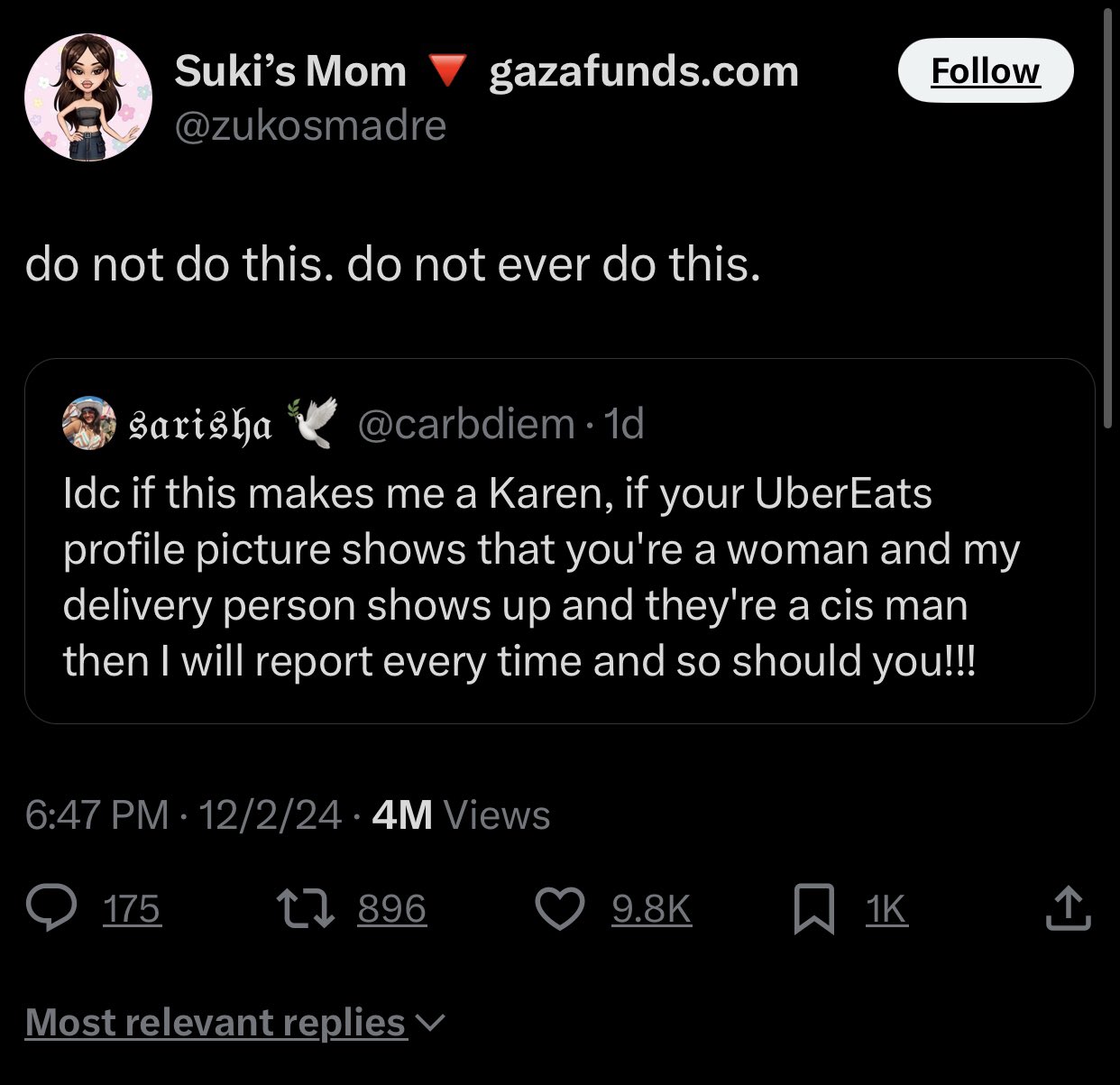Click the retweet arrows icon
Screen dimensions: 1120x1085
[x=305, y=908]
